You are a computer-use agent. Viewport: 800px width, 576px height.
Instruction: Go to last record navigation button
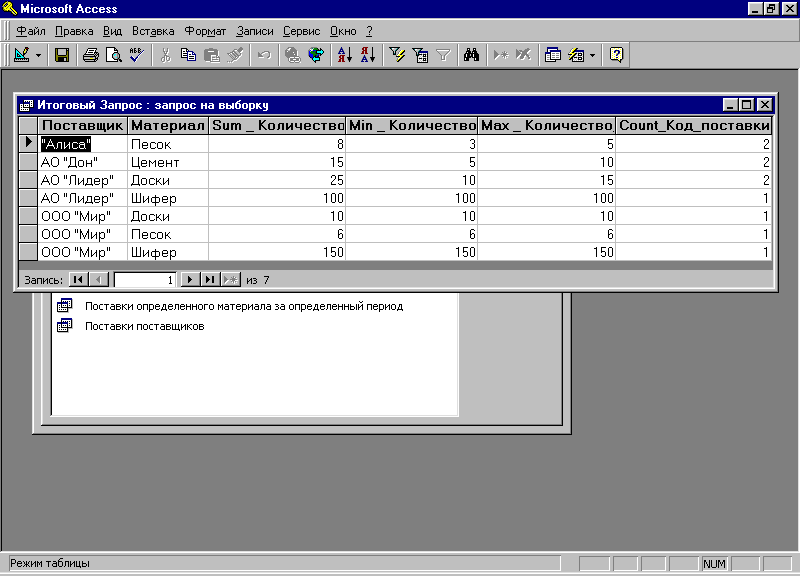point(210,280)
